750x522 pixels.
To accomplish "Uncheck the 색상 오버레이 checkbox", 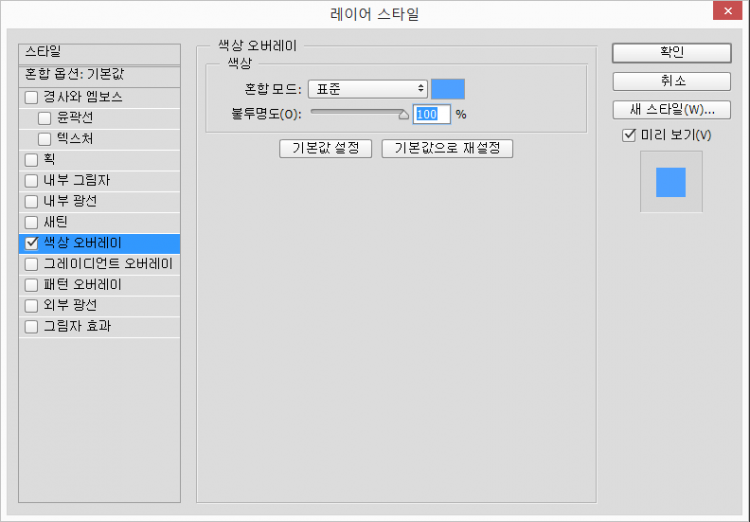I will pos(32,243).
